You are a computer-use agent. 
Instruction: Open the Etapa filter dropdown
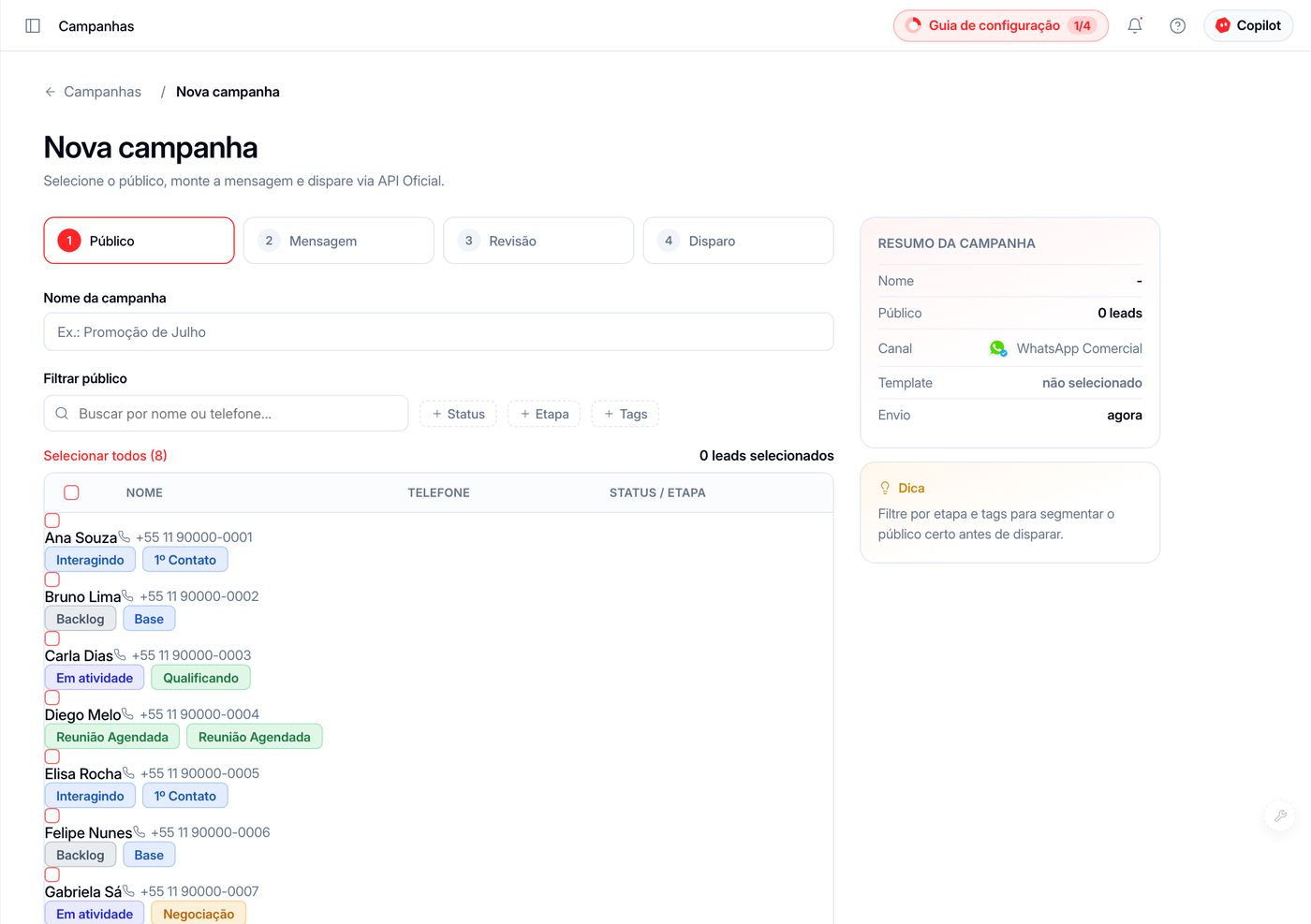[544, 414]
